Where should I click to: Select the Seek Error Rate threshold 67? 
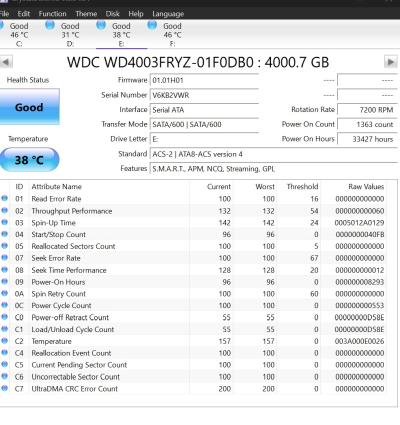(314, 258)
